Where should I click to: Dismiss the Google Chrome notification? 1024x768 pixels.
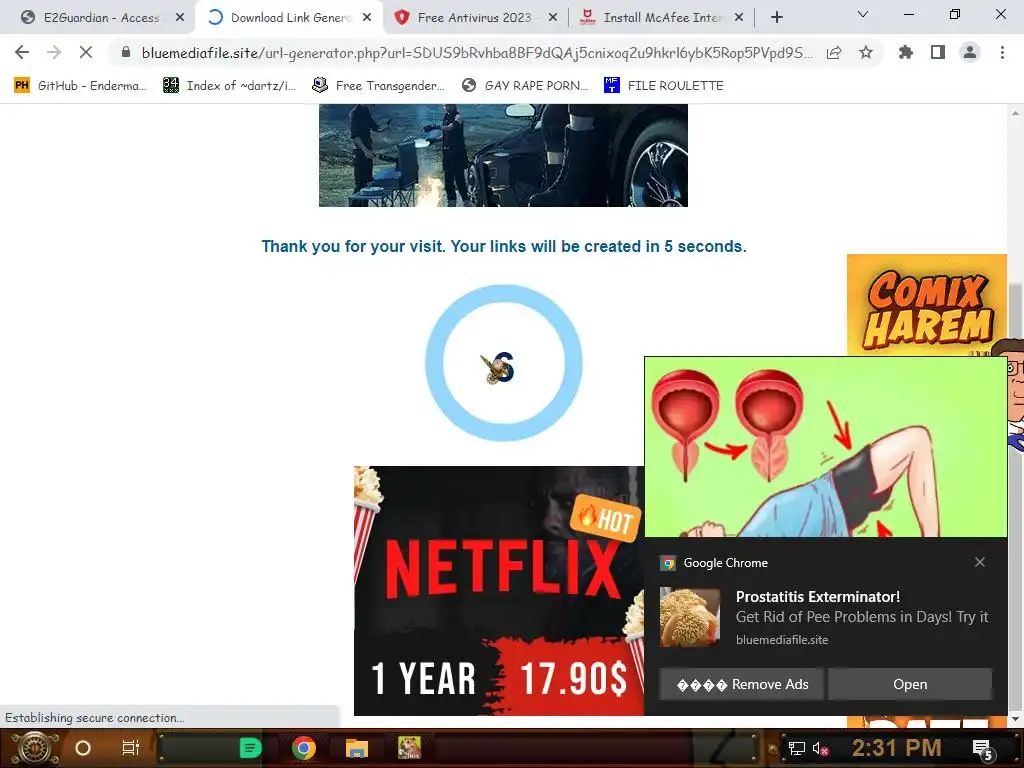tap(980, 562)
